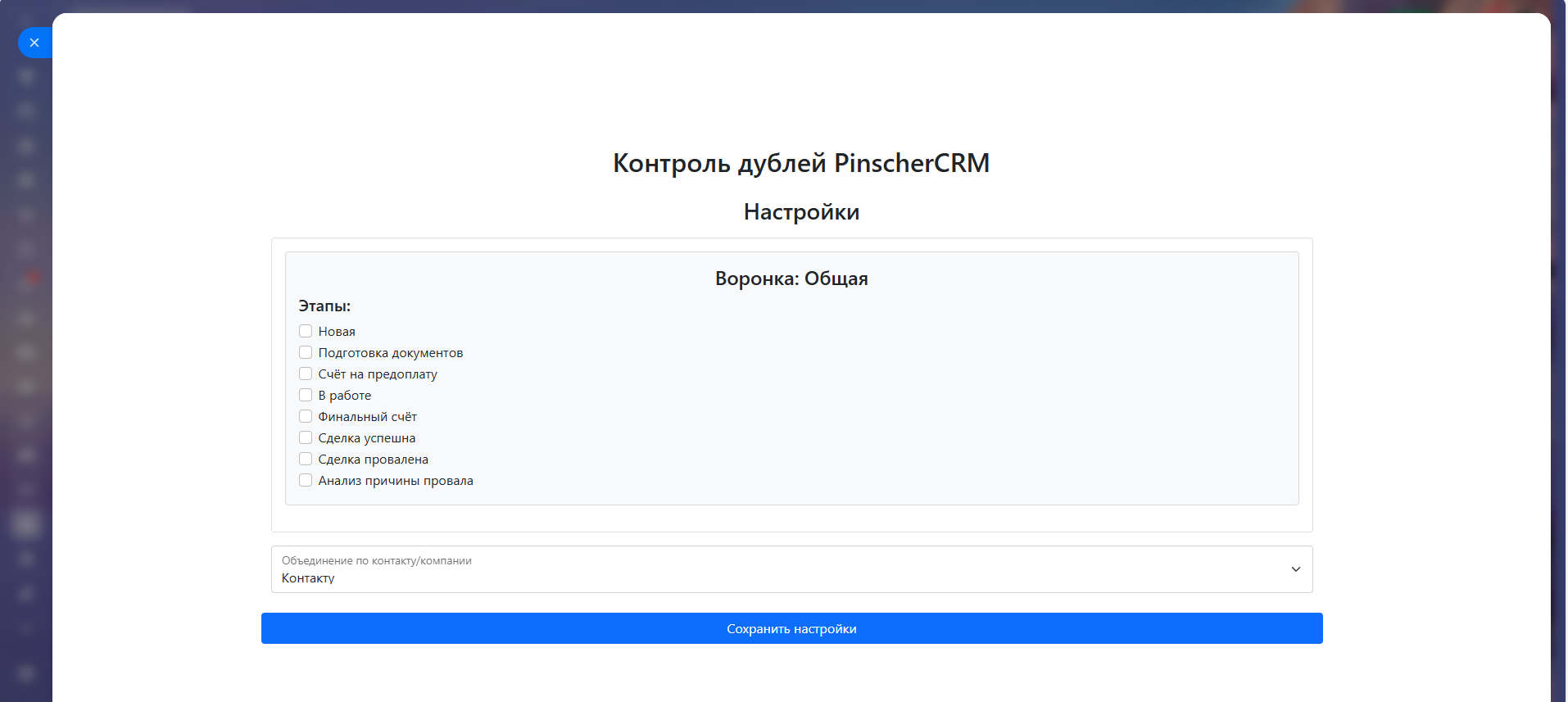The image size is (1568, 702).
Task: Select the В работе stage checkbox
Action: (306, 395)
